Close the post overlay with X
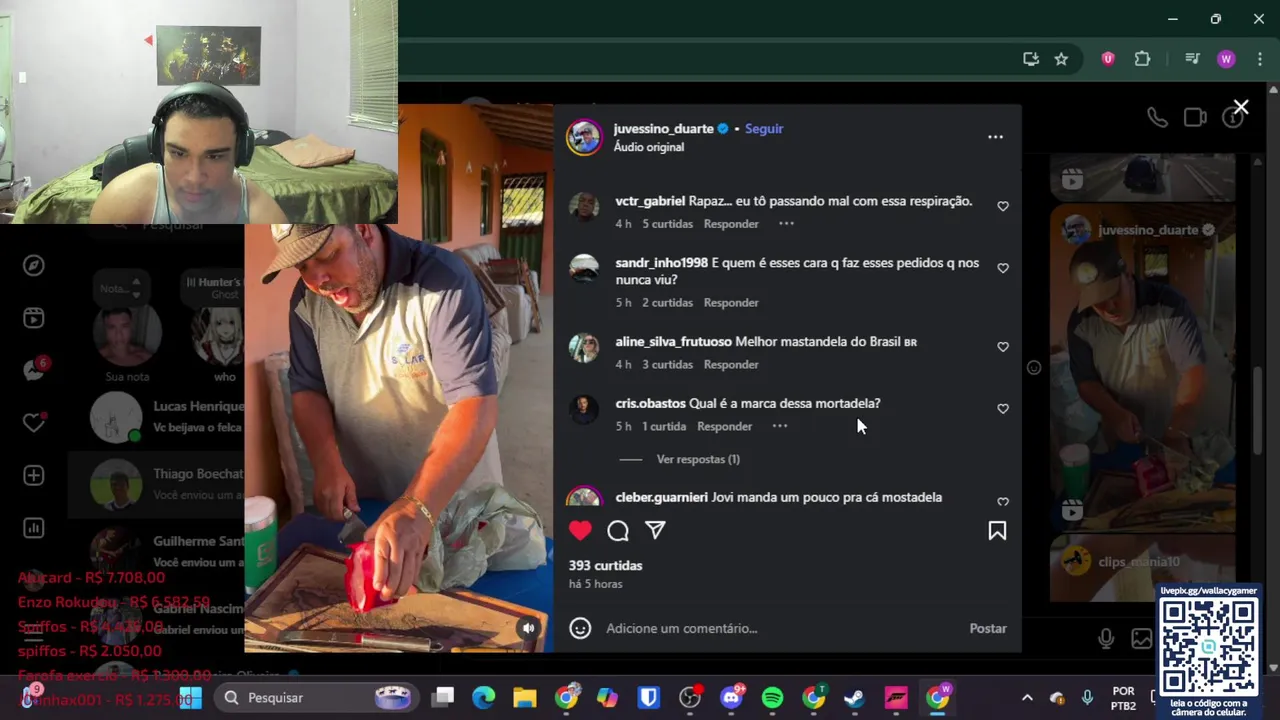This screenshot has height=720, width=1280. [x=1241, y=107]
